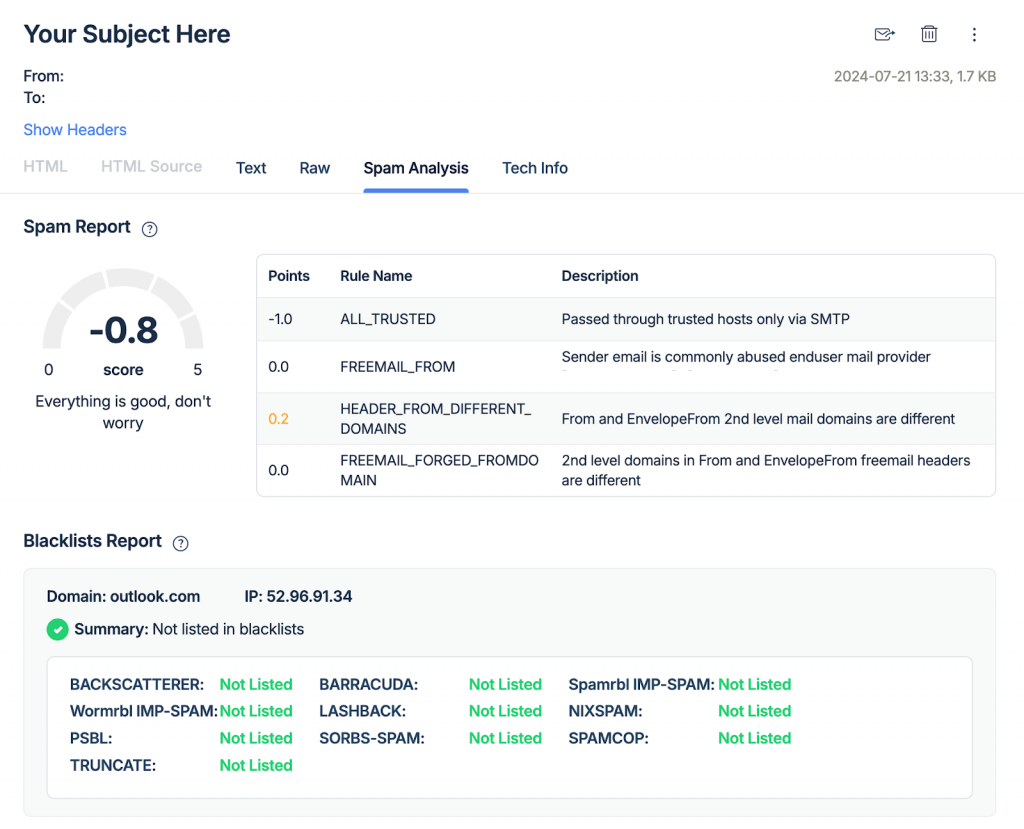Select the Spam Analysis tab
Screen dimensions: 1024x829
tap(415, 169)
